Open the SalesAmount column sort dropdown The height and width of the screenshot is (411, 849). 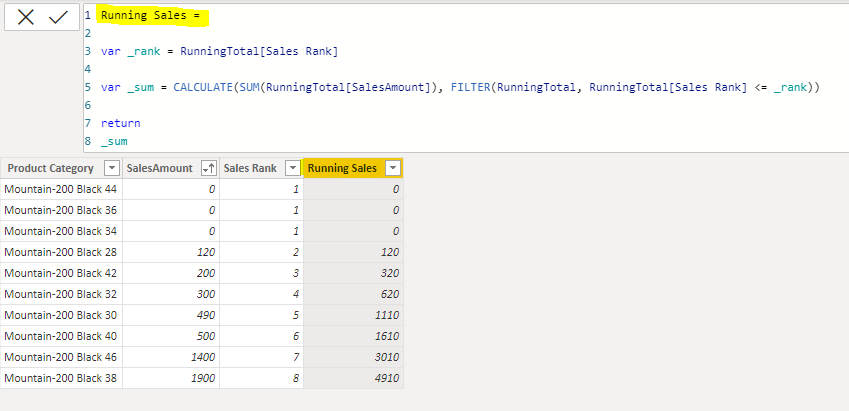[x=208, y=168]
